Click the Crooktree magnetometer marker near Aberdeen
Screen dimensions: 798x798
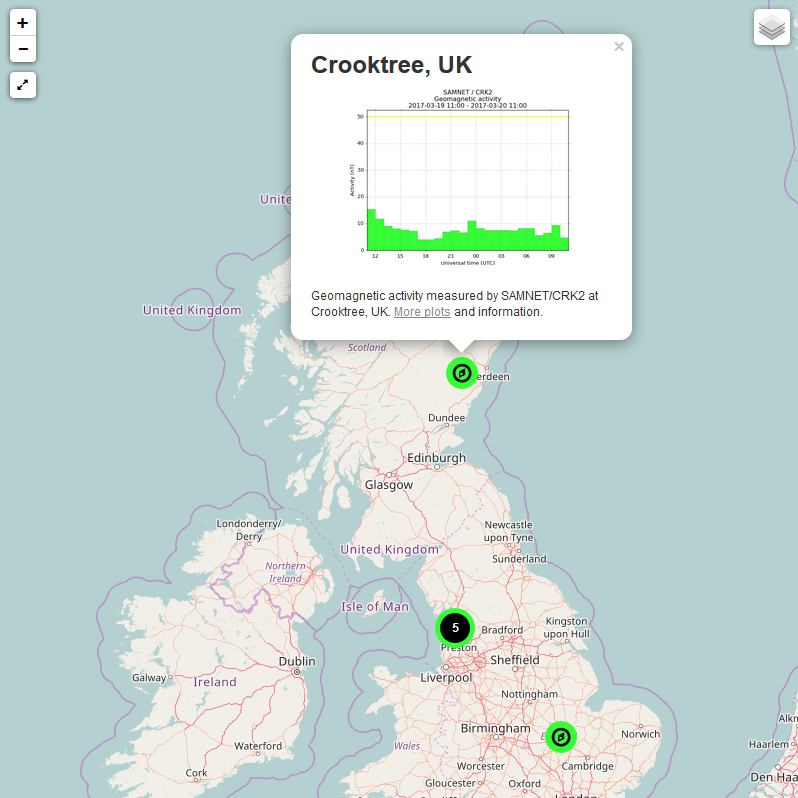pos(461,373)
